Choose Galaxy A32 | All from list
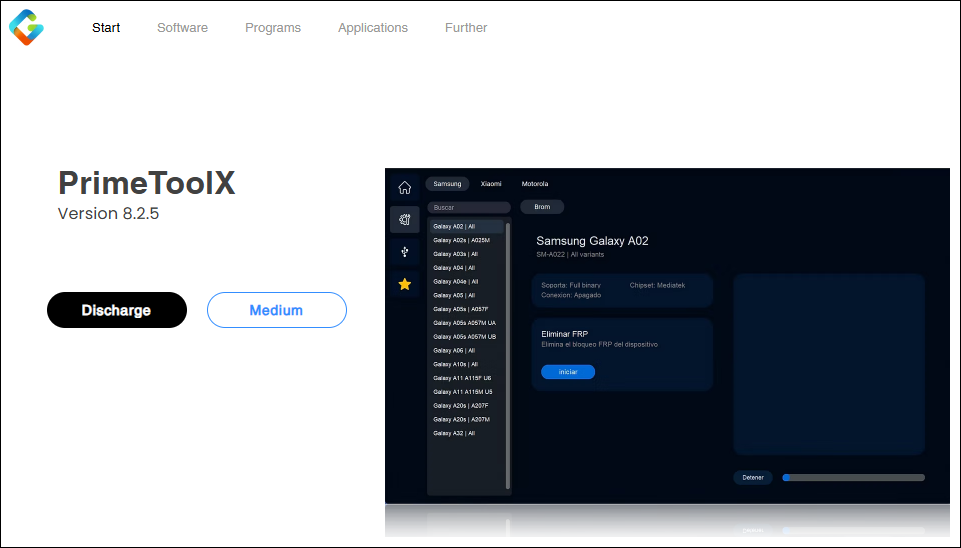The width and height of the screenshot is (961, 548). (454, 433)
